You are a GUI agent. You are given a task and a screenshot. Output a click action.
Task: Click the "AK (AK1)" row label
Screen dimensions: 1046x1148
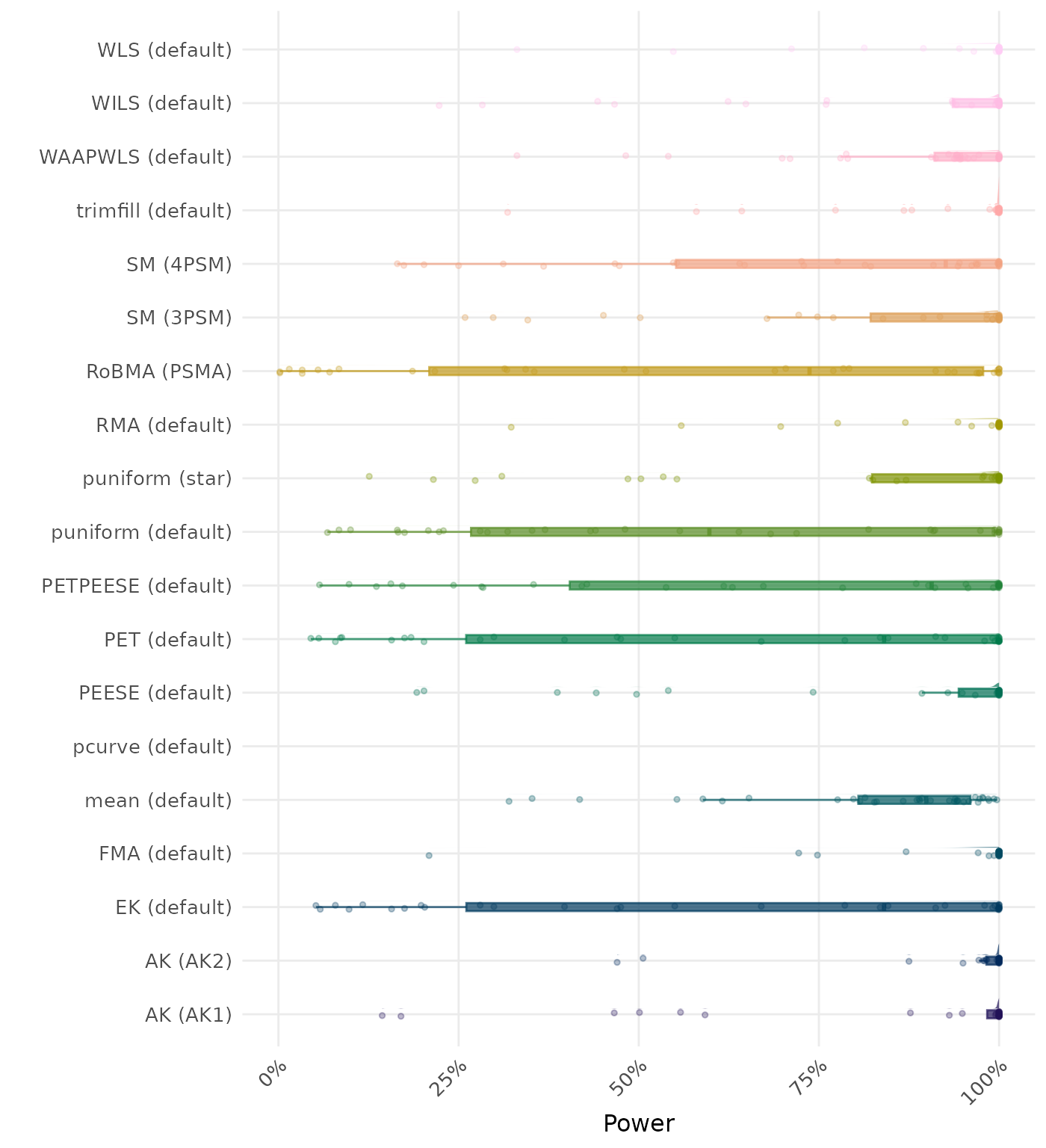point(188,1015)
